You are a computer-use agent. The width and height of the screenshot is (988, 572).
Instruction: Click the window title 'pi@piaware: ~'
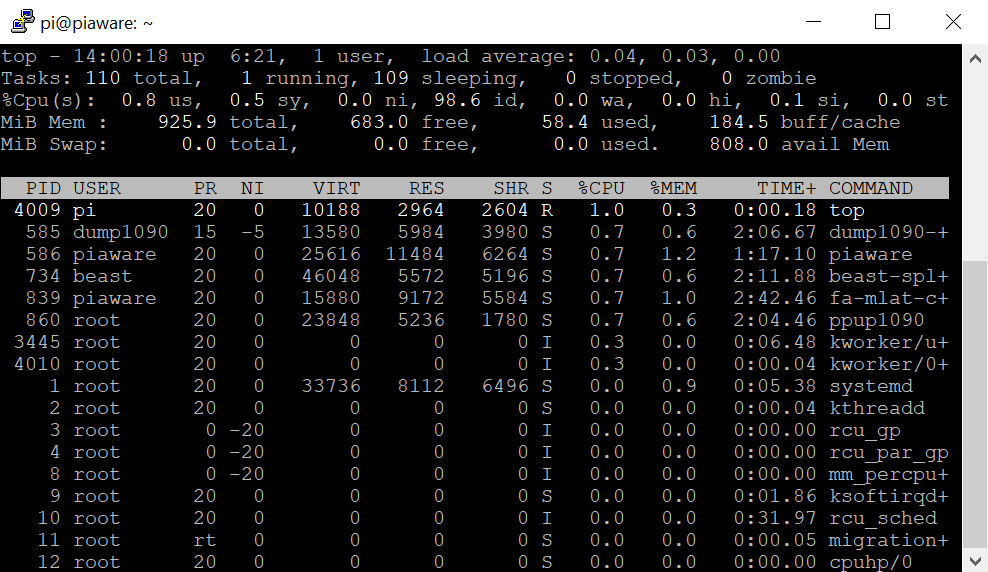(96, 23)
